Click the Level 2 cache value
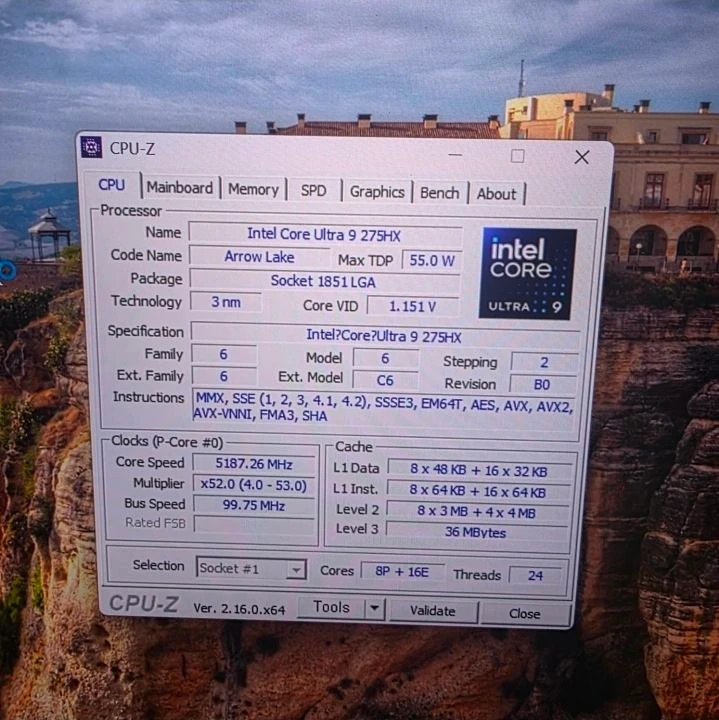The image size is (719, 720). click(477, 512)
